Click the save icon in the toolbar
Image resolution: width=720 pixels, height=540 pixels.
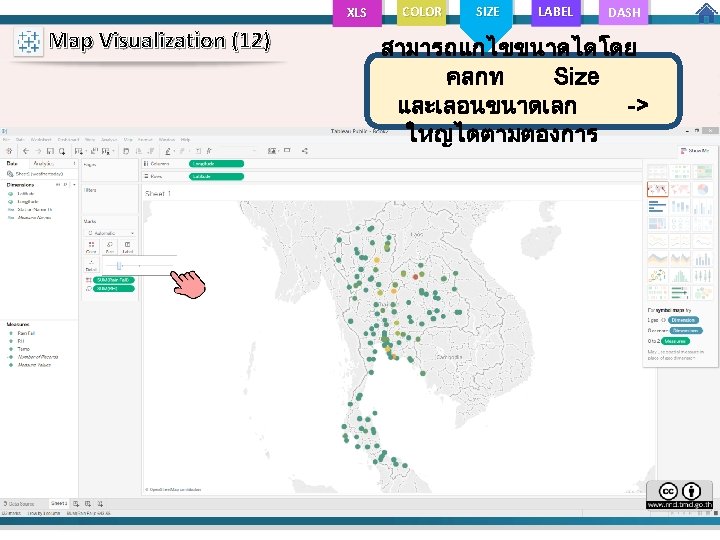(x=50, y=151)
